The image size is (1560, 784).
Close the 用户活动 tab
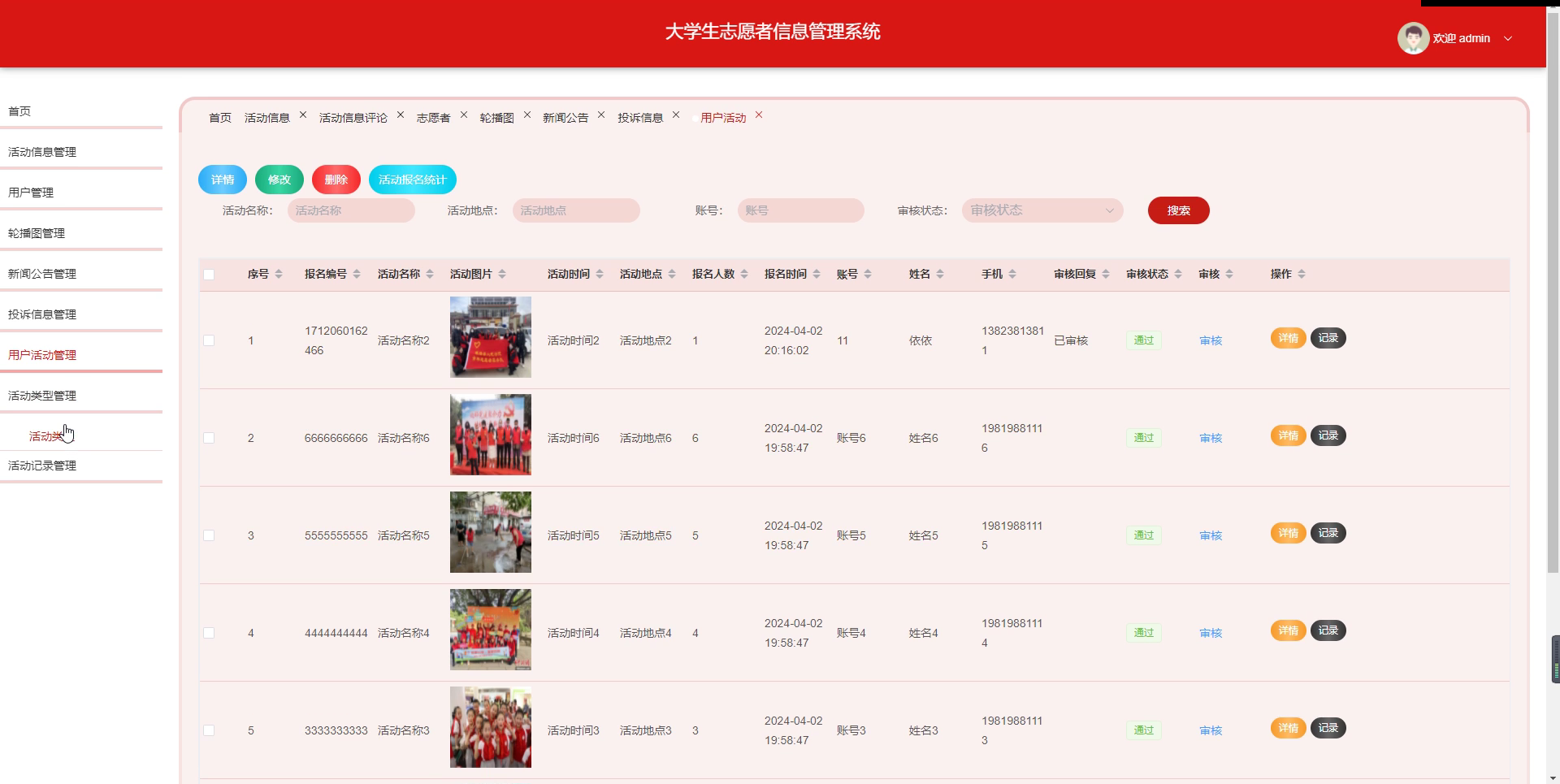[x=759, y=115]
